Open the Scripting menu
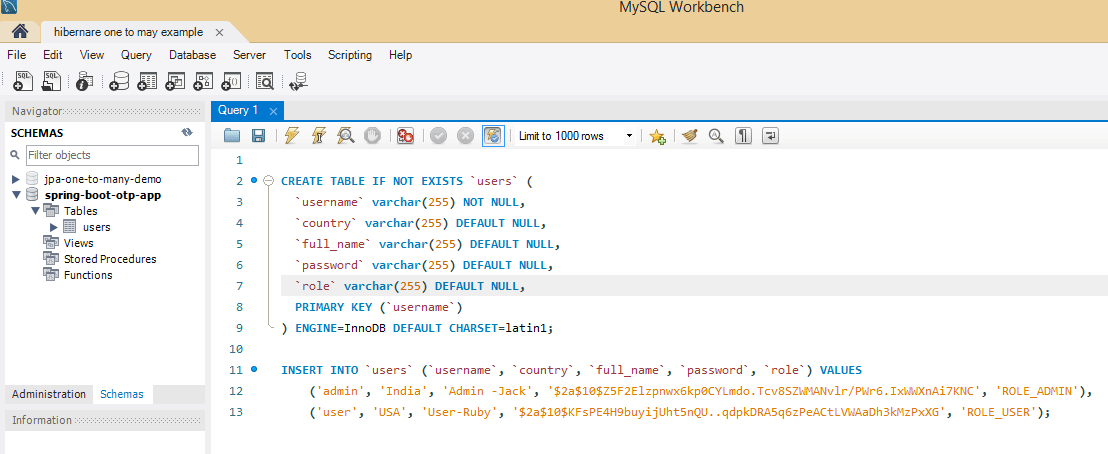 pyautogui.click(x=350, y=54)
